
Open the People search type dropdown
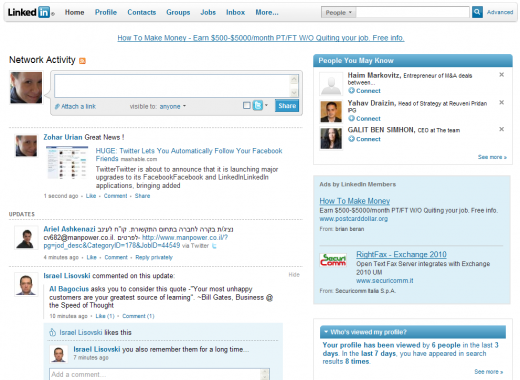tap(339, 12)
